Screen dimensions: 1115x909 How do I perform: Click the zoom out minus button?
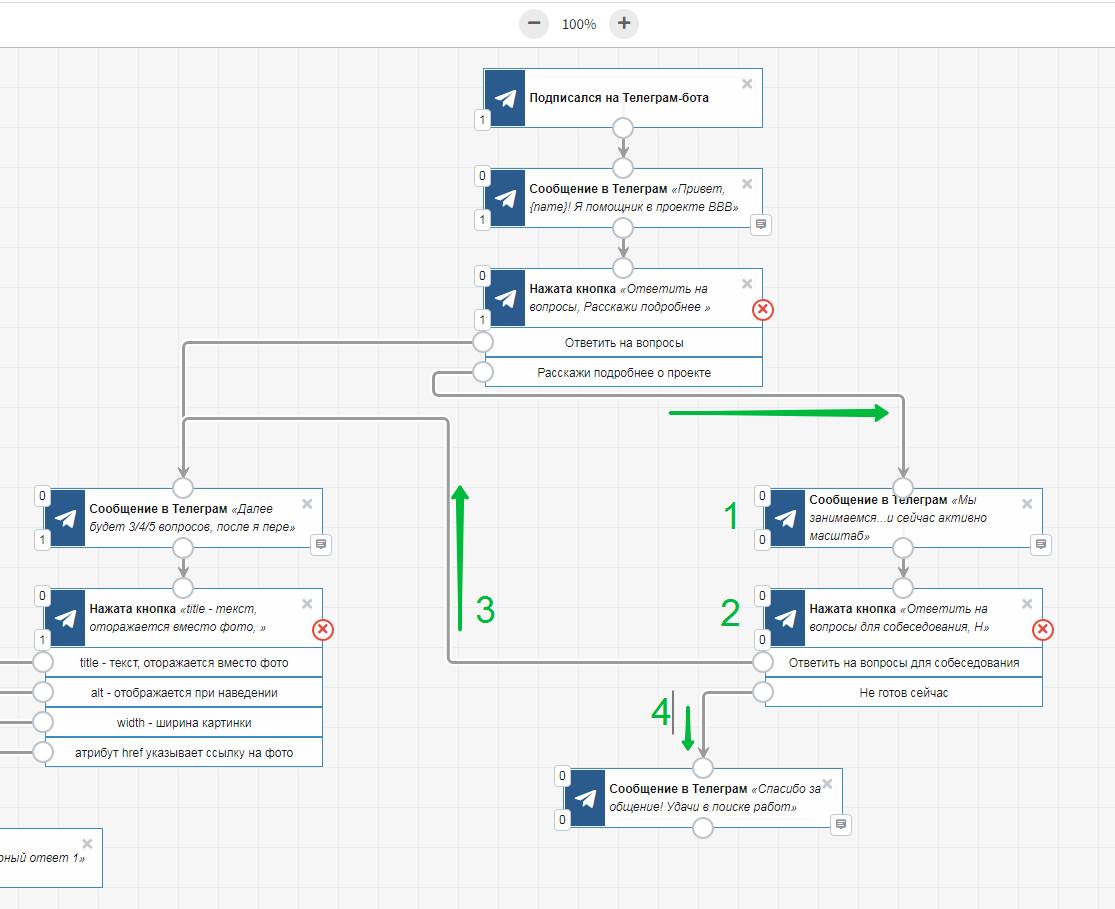(534, 23)
